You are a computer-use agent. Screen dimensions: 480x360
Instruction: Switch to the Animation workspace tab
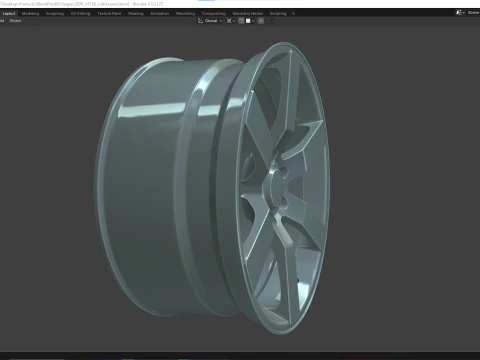click(159, 14)
